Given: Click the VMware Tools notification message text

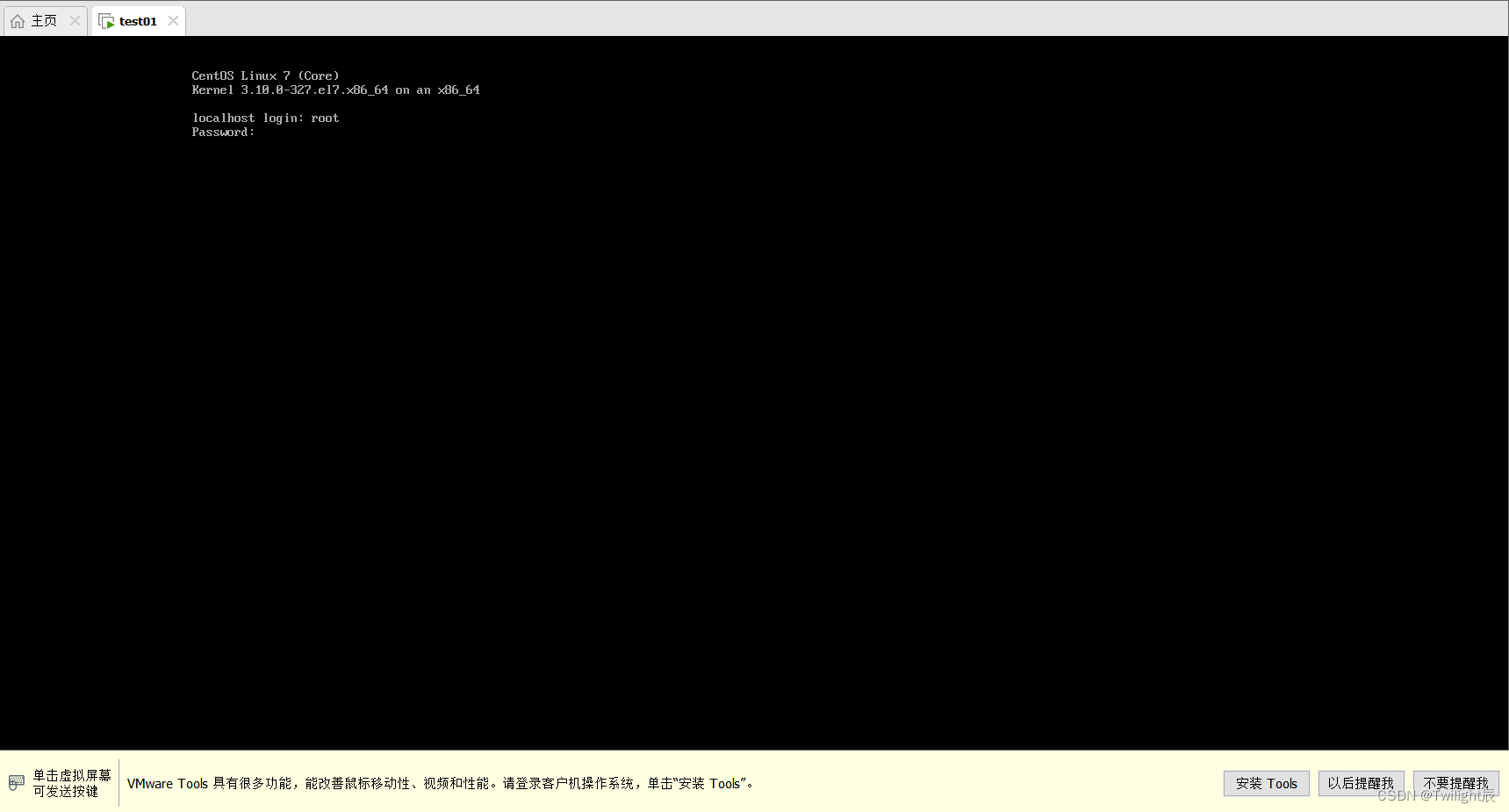Looking at the screenshot, I should 441,783.
